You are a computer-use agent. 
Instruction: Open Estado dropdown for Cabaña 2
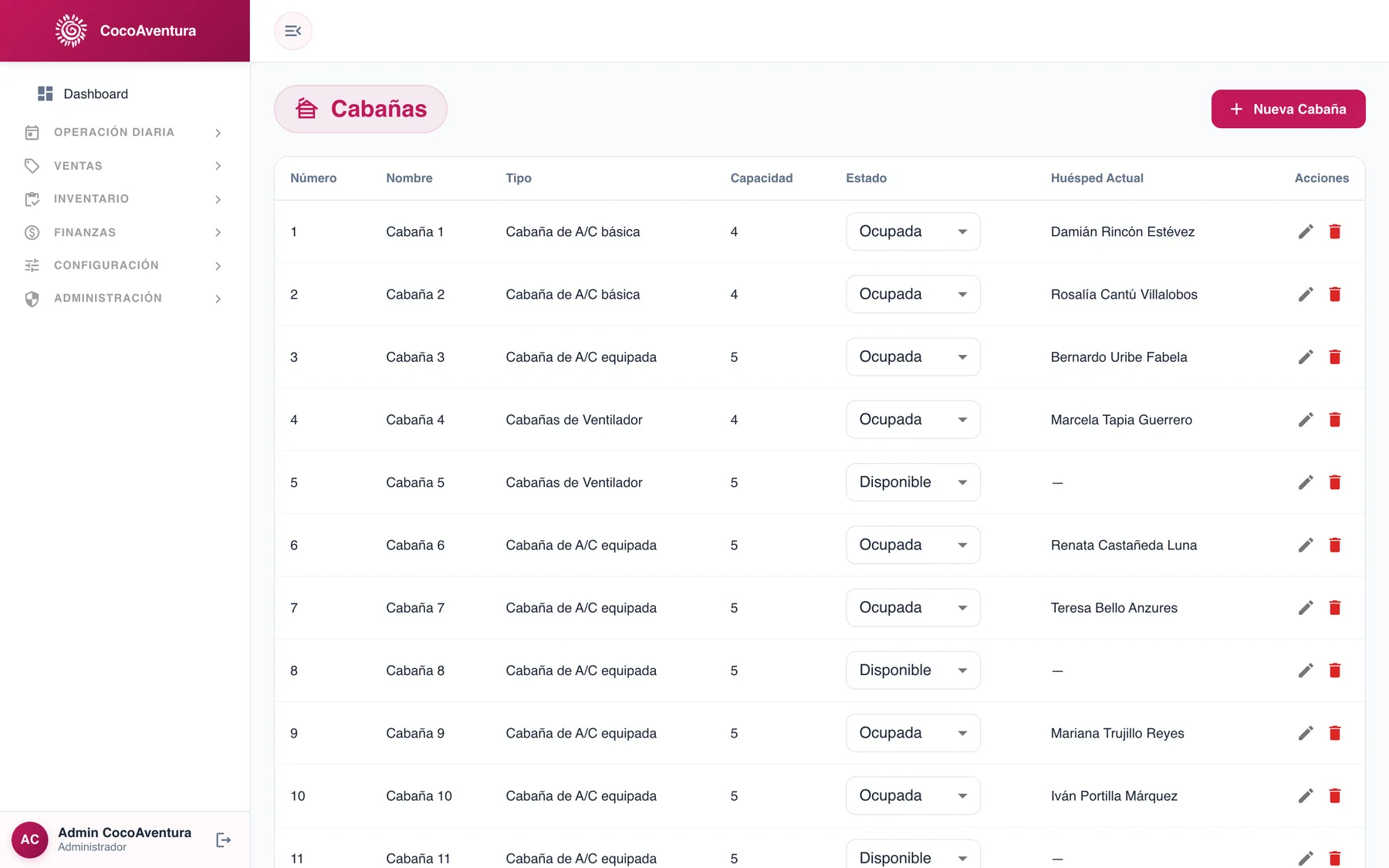pyautogui.click(x=913, y=294)
